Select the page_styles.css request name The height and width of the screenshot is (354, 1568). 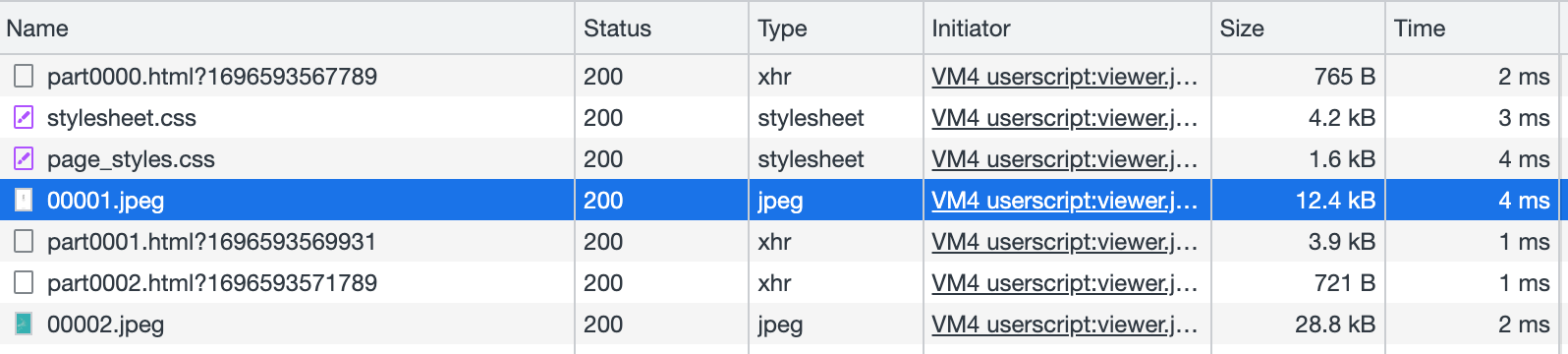131,159
